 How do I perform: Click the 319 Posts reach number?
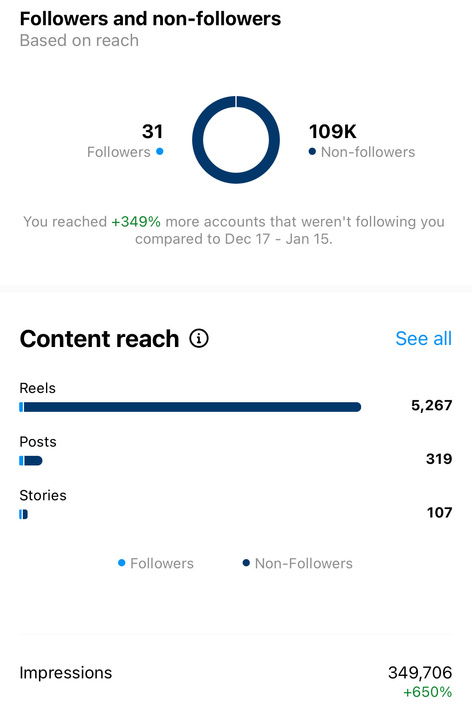point(439,459)
